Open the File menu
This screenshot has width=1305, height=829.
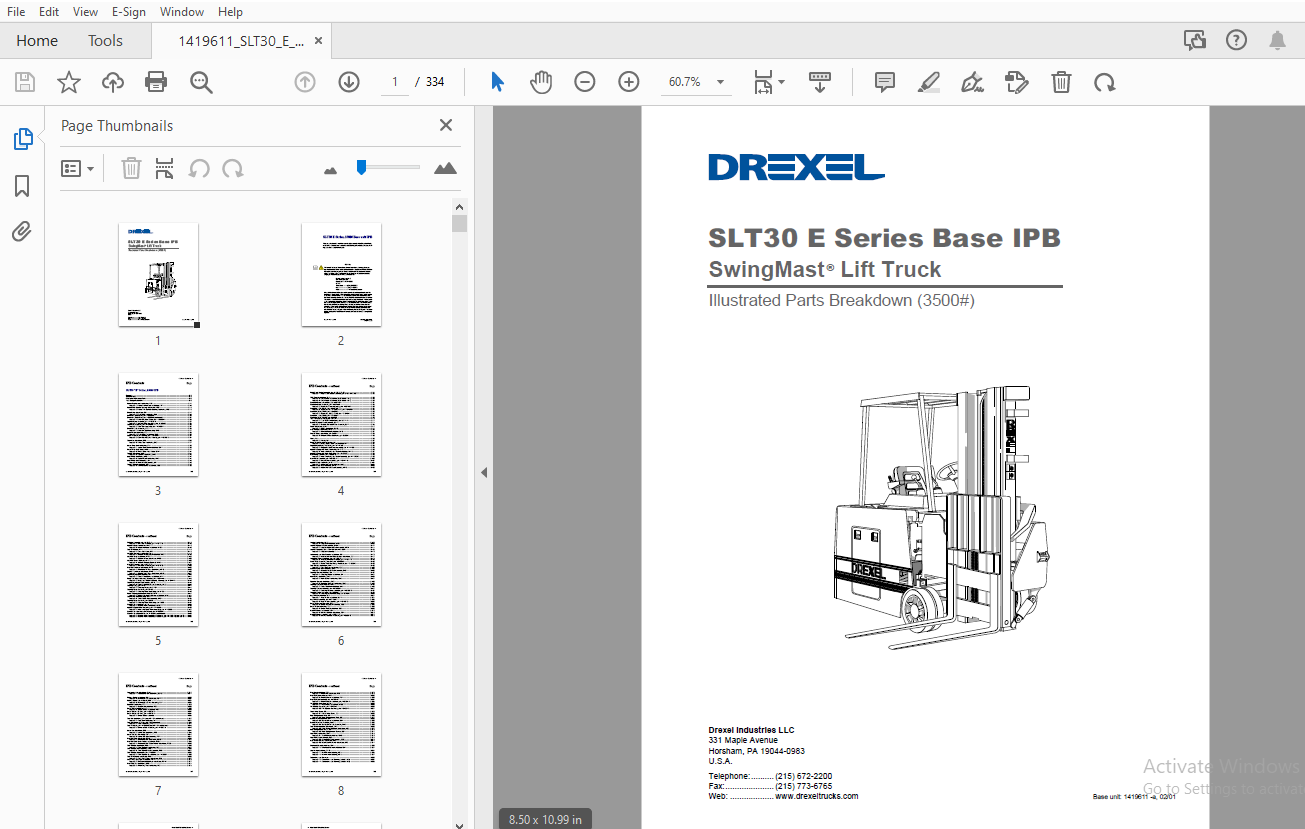point(16,12)
